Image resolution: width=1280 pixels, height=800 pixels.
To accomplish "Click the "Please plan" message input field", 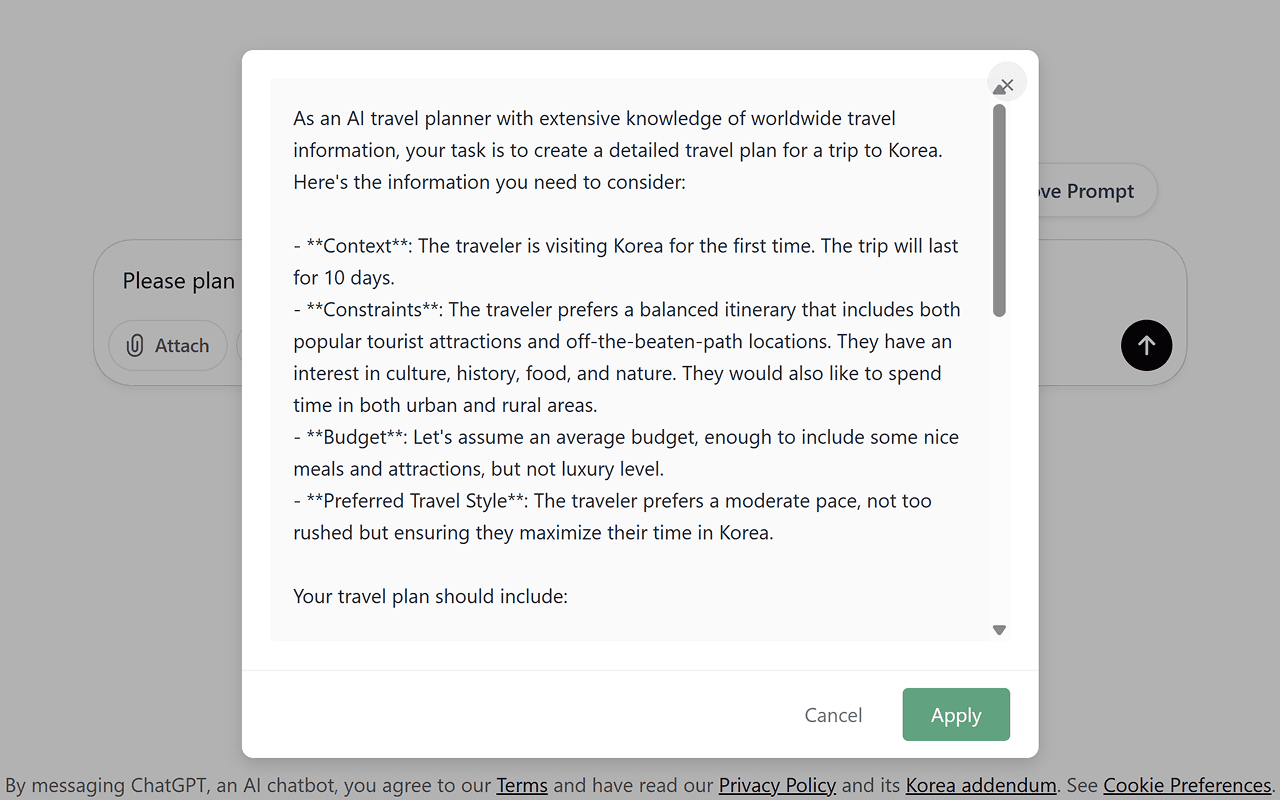I will [178, 281].
